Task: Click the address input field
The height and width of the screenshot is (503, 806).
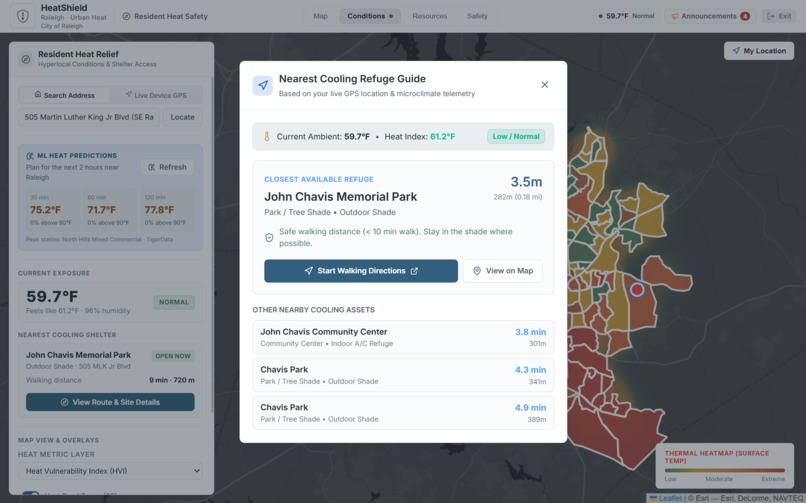Action: pyautogui.click(x=89, y=117)
